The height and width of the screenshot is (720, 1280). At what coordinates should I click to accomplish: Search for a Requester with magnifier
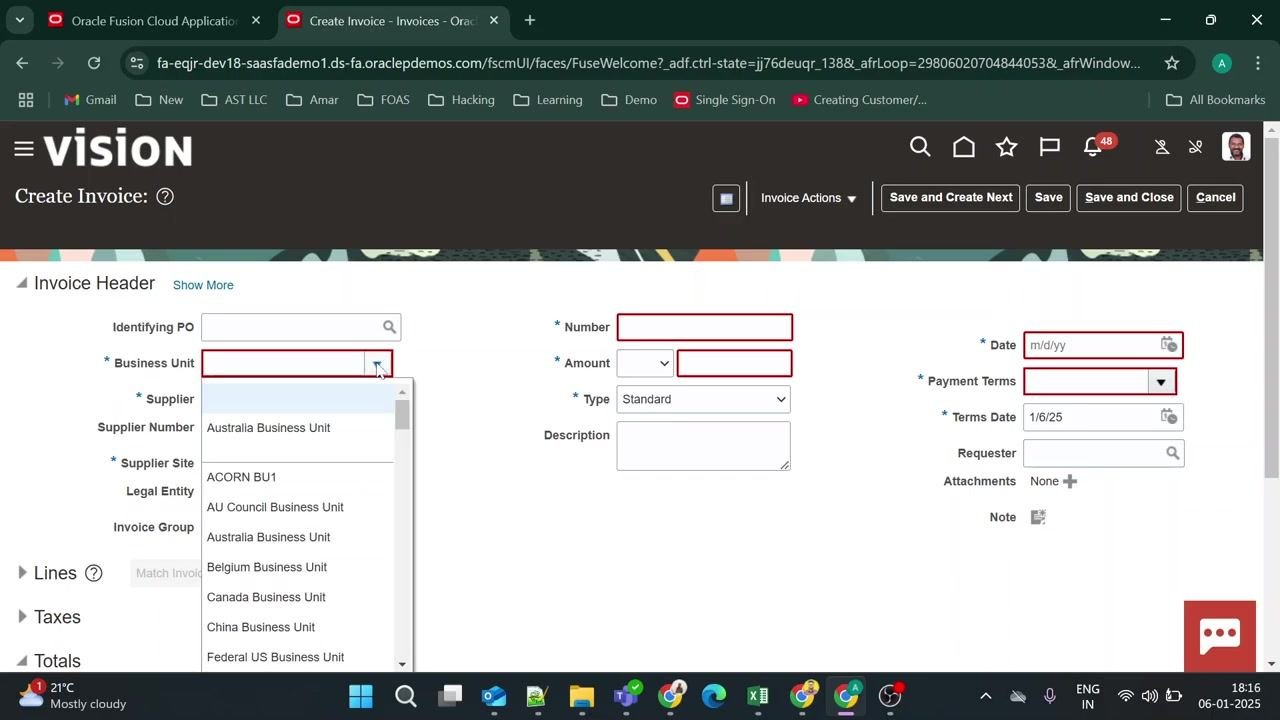click(1172, 453)
